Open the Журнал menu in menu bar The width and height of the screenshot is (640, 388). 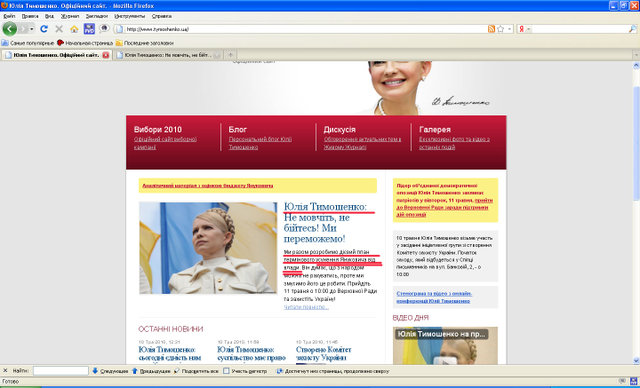70,16
